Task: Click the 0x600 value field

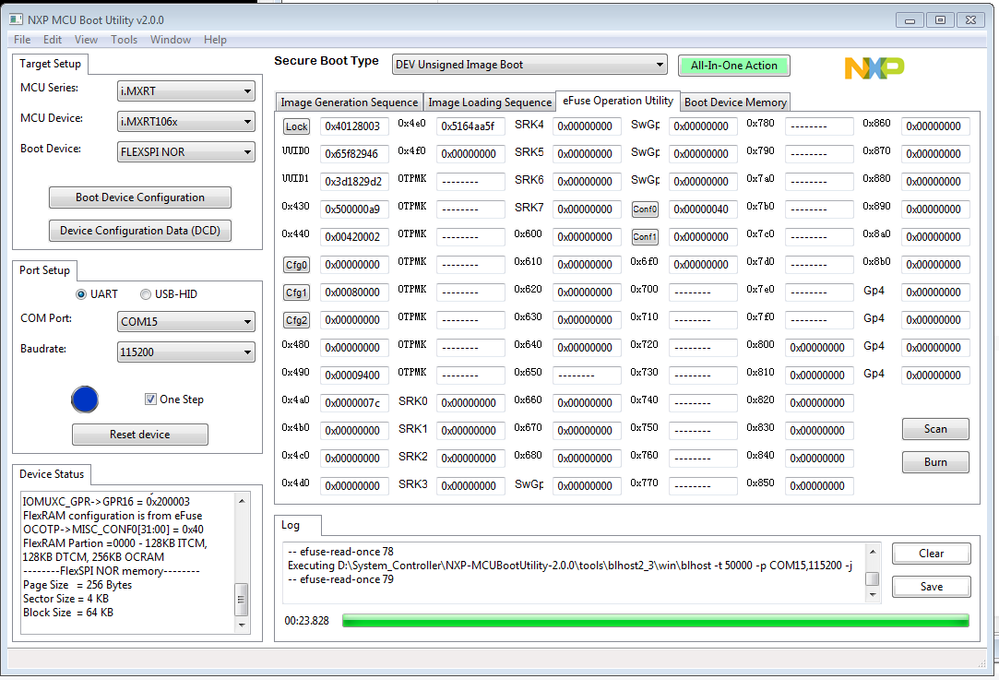Action: coord(587,237)
